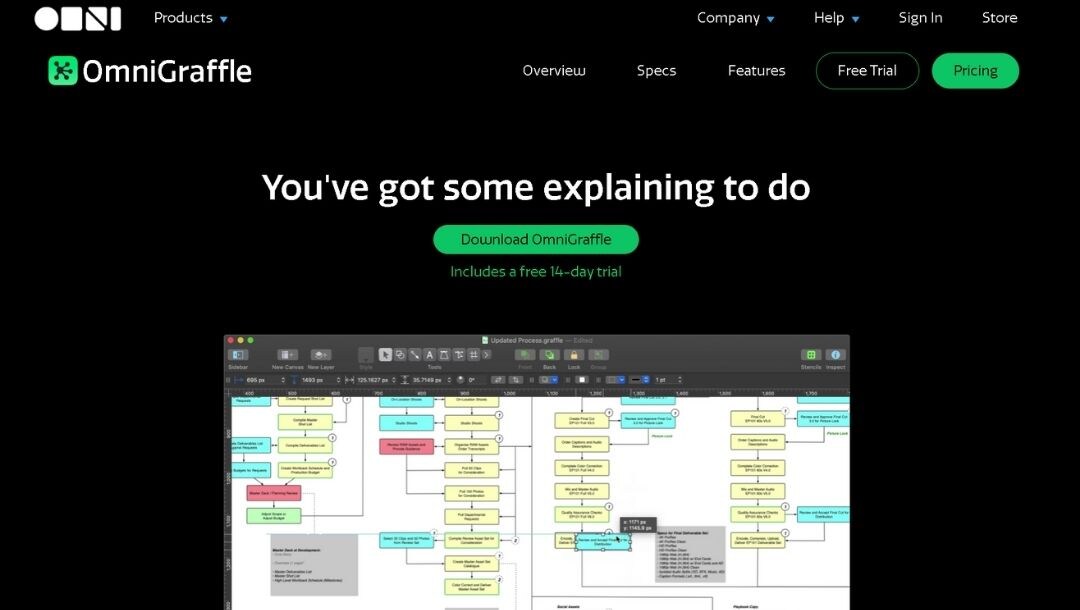Screen dimensions: 1080x610
Task: Select the Line tool
Action: click(414, 355)
